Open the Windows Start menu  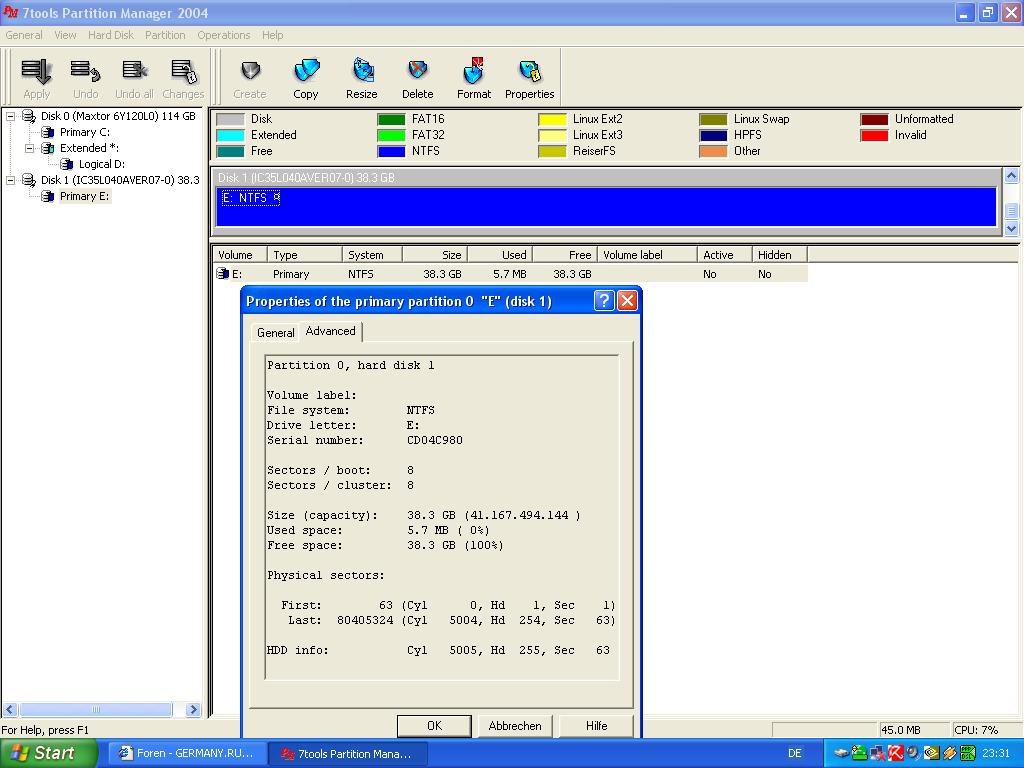tap(49, 753)
